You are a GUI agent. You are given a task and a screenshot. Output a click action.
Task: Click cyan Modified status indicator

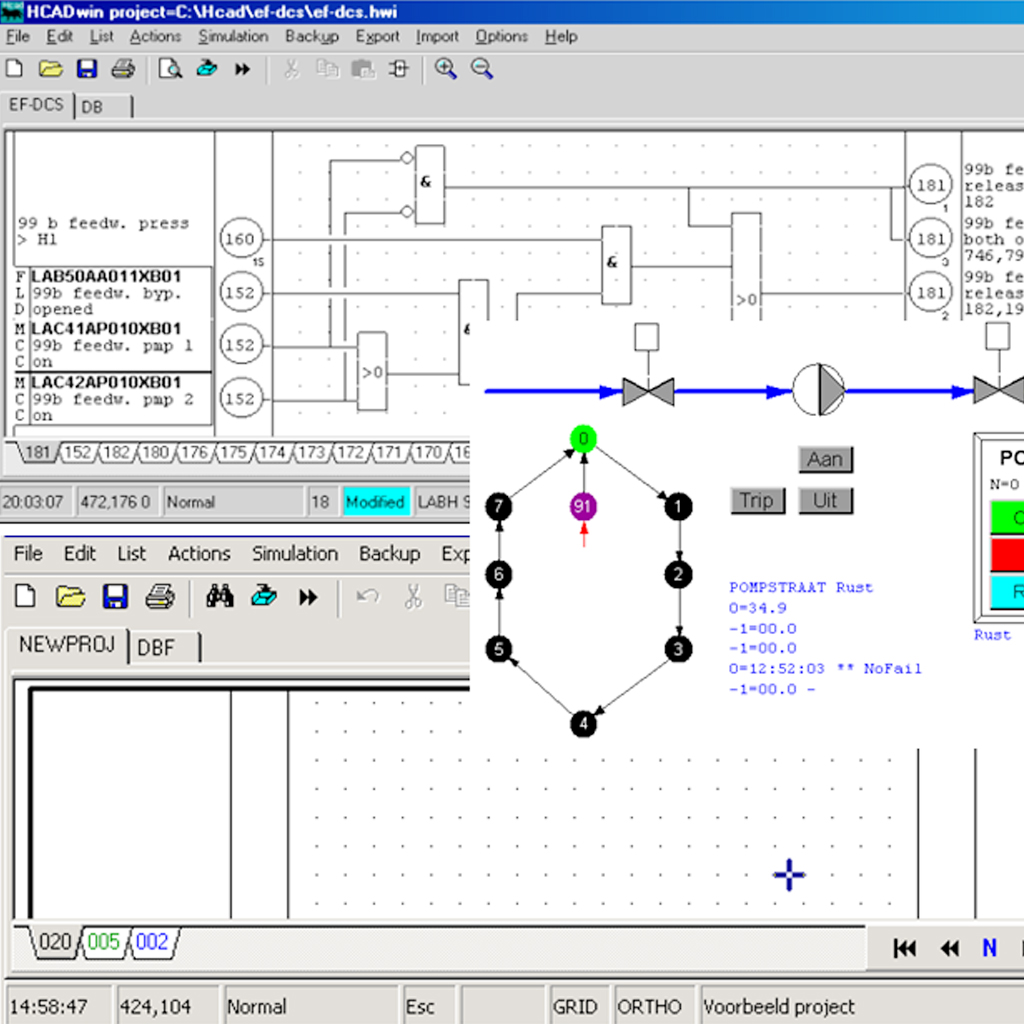pyautogui.click(x=376, y=502)
